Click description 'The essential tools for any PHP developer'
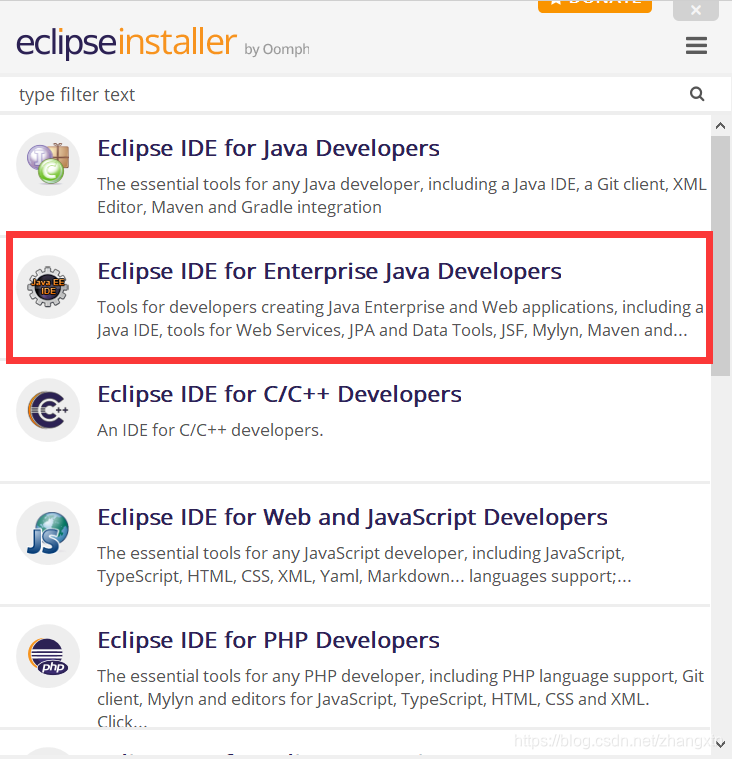 [400, 698]
